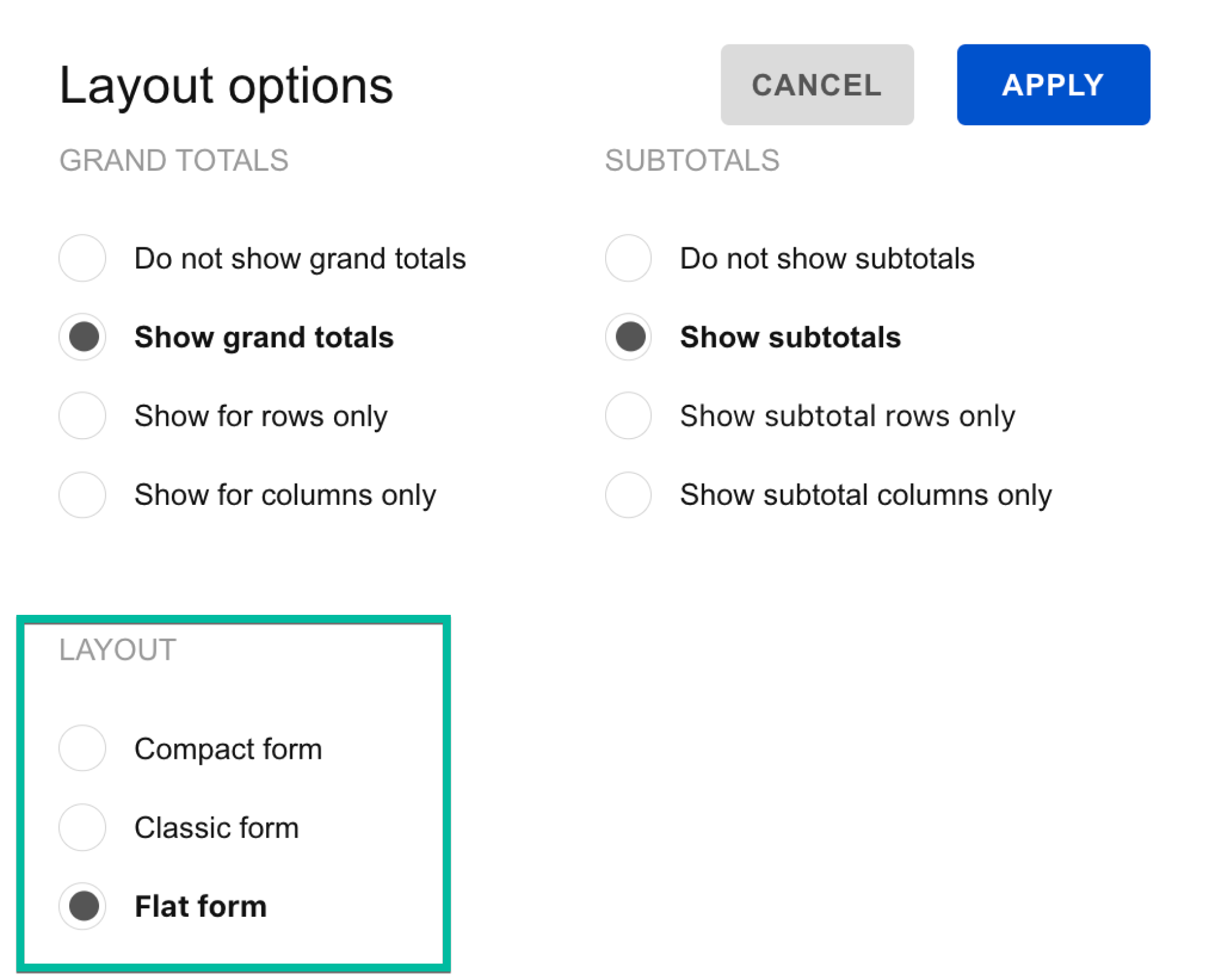The image size is (1215, 980).
Task: Select the 'Show grand totals' radio button
Action: click(x=83, y=337)
